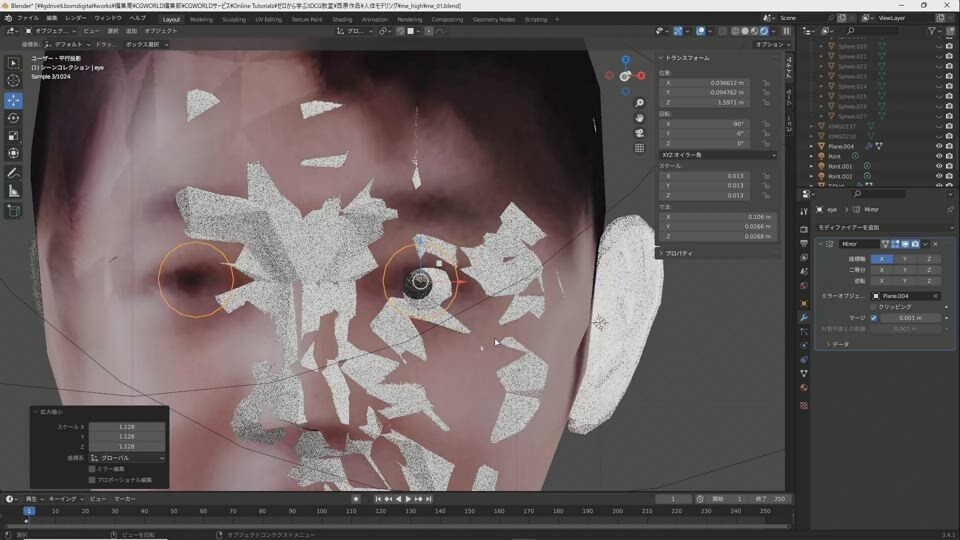
Task: Click the zoom magnifier icon in the viewport
Action: [639, 103]
